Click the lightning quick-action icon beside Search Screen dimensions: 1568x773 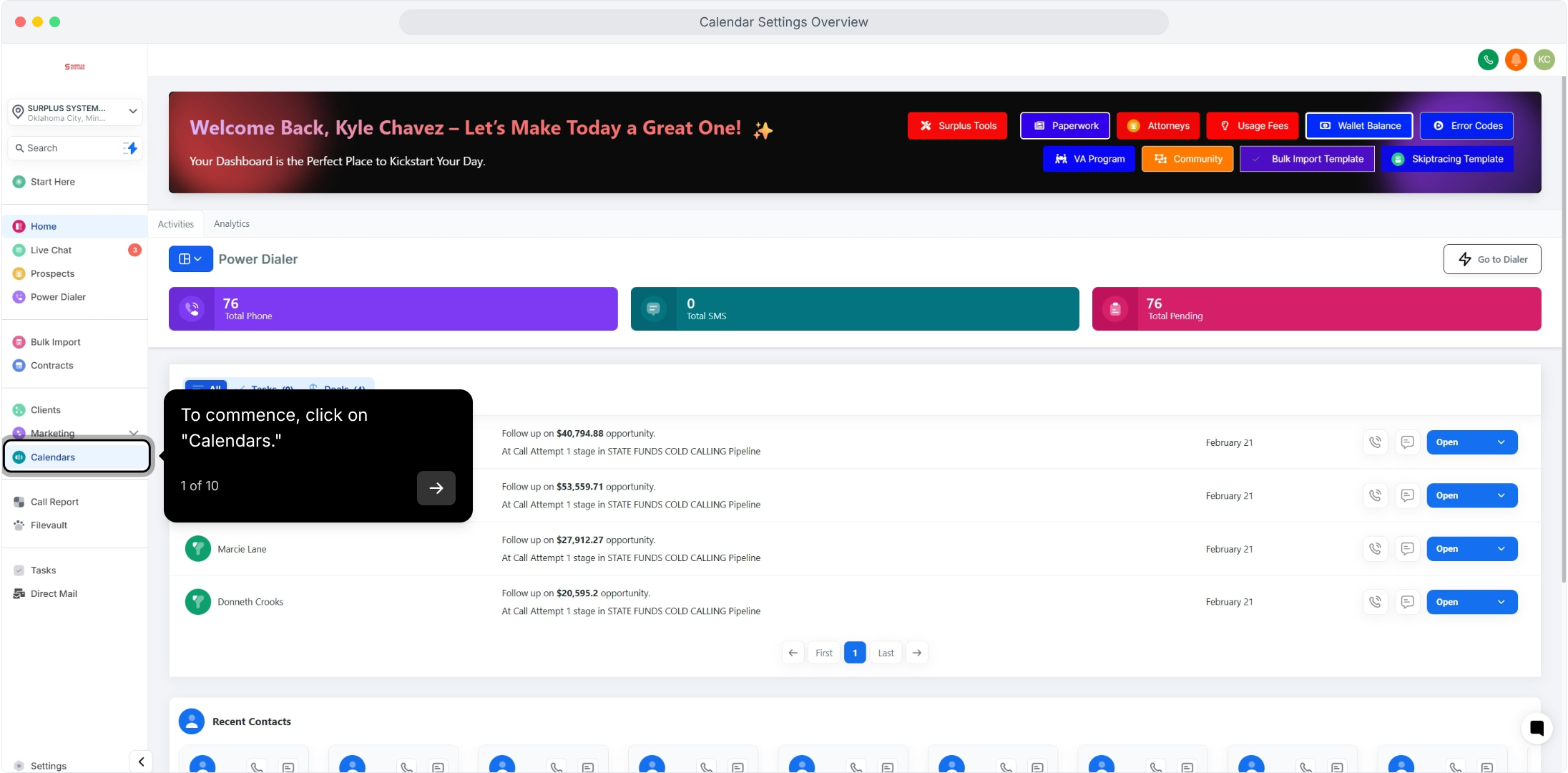[130, 148]
